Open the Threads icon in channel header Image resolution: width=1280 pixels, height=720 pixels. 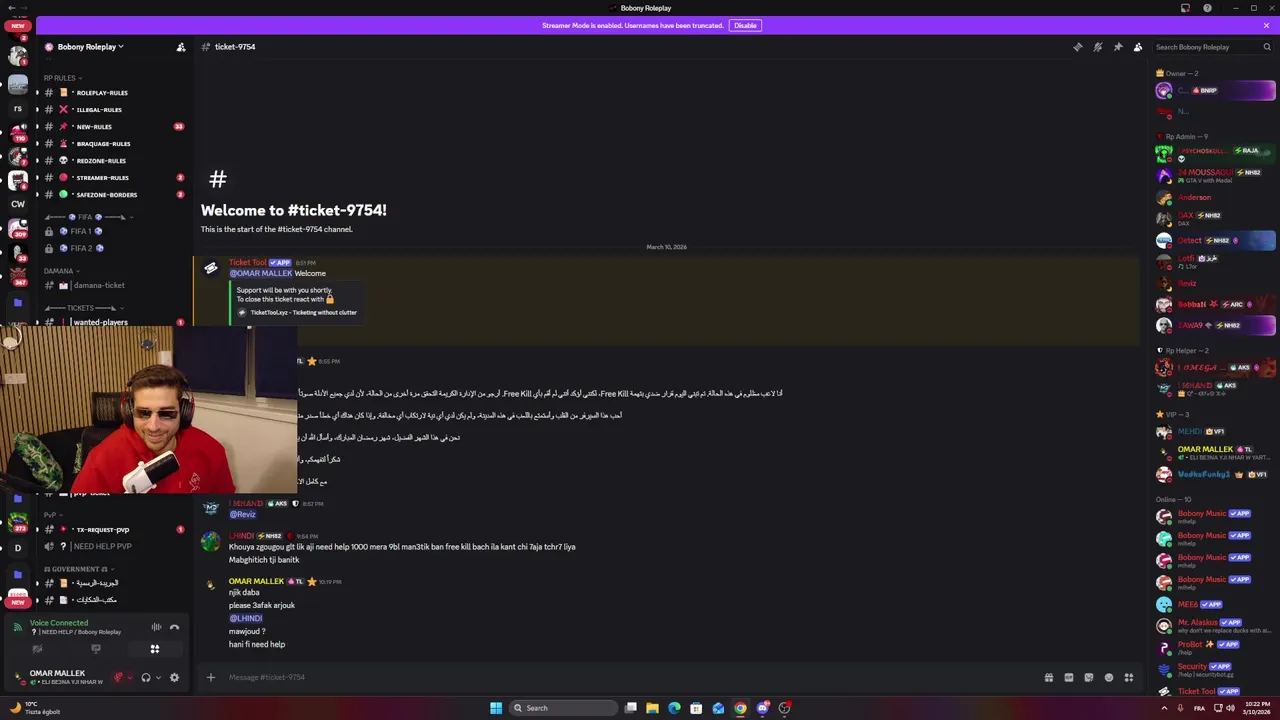tap(1078, 47)
